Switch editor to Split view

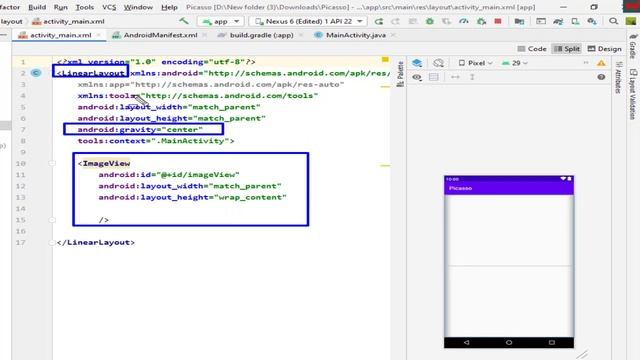[567, 49]
